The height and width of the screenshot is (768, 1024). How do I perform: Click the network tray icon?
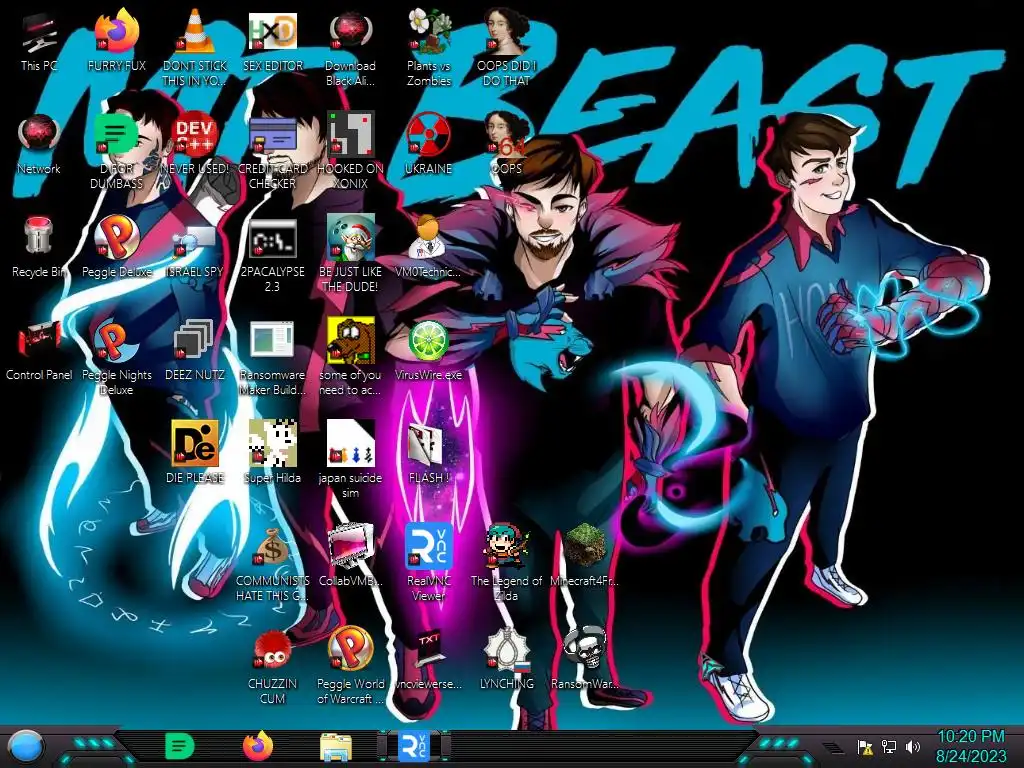click(889, 746)
